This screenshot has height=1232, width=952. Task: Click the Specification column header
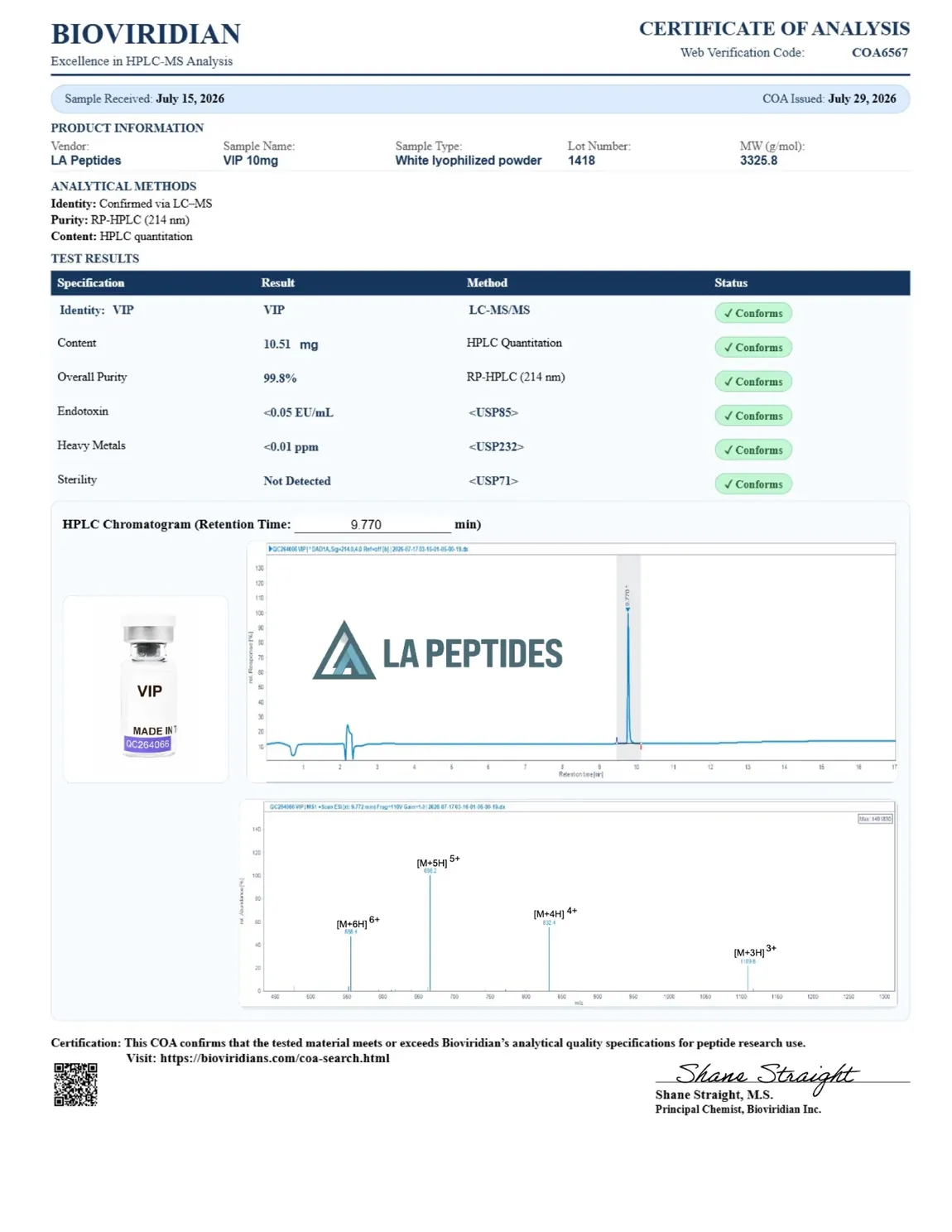tap(91, 283)
